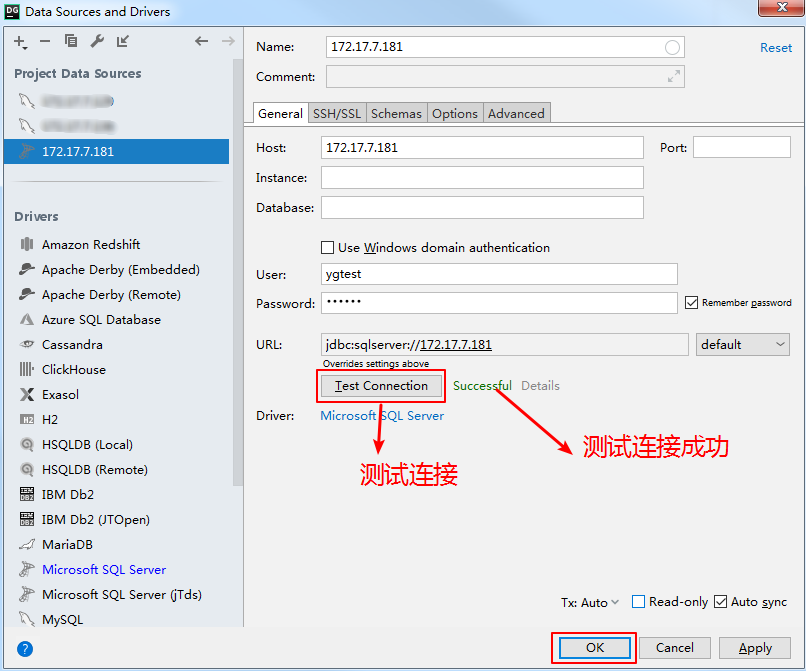This screenshot has height=671, width=806.
Task: Click the back navigation arrow
Action: pos(202,41)
